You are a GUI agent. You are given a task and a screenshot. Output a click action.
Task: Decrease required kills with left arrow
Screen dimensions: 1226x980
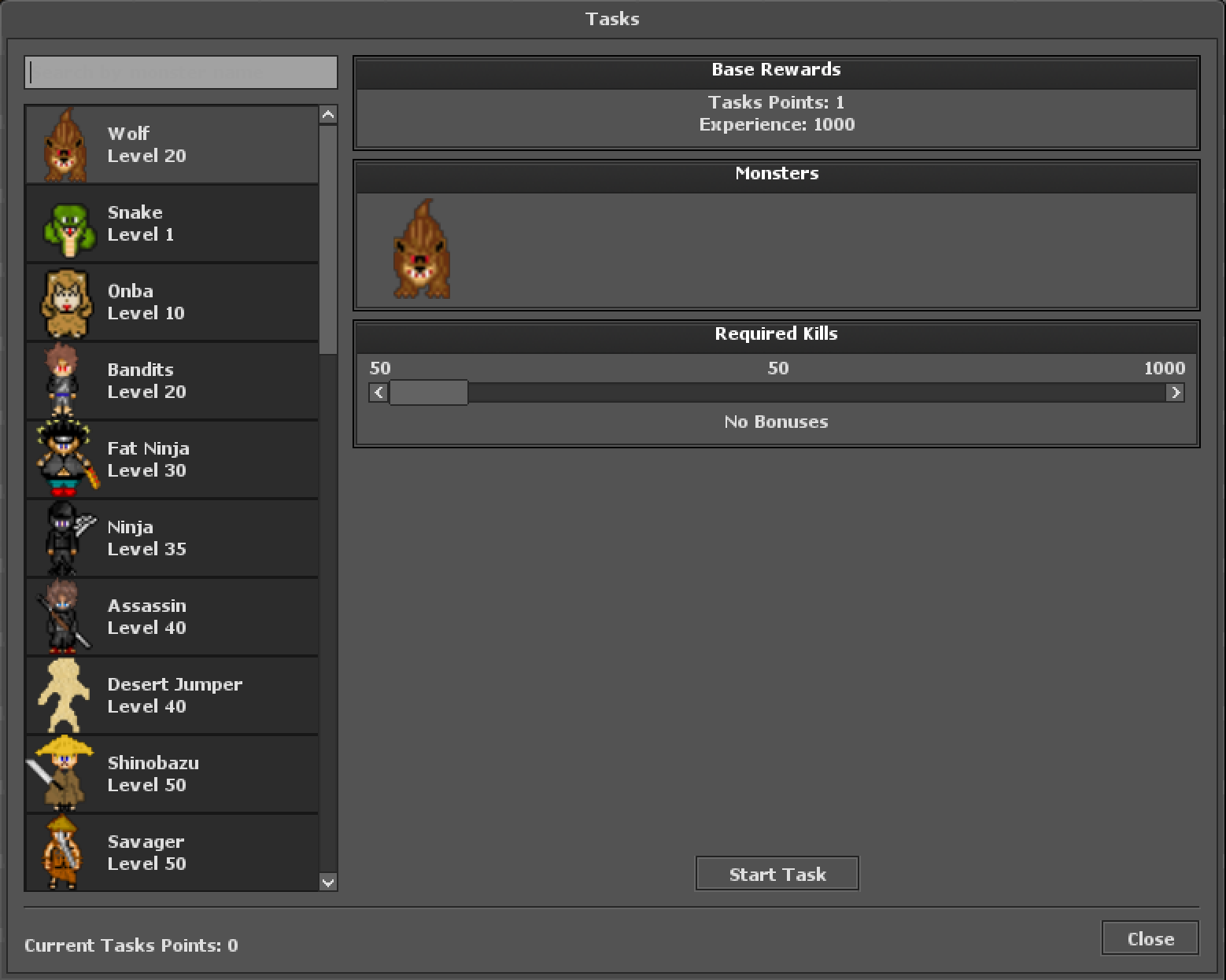(379, 392)
